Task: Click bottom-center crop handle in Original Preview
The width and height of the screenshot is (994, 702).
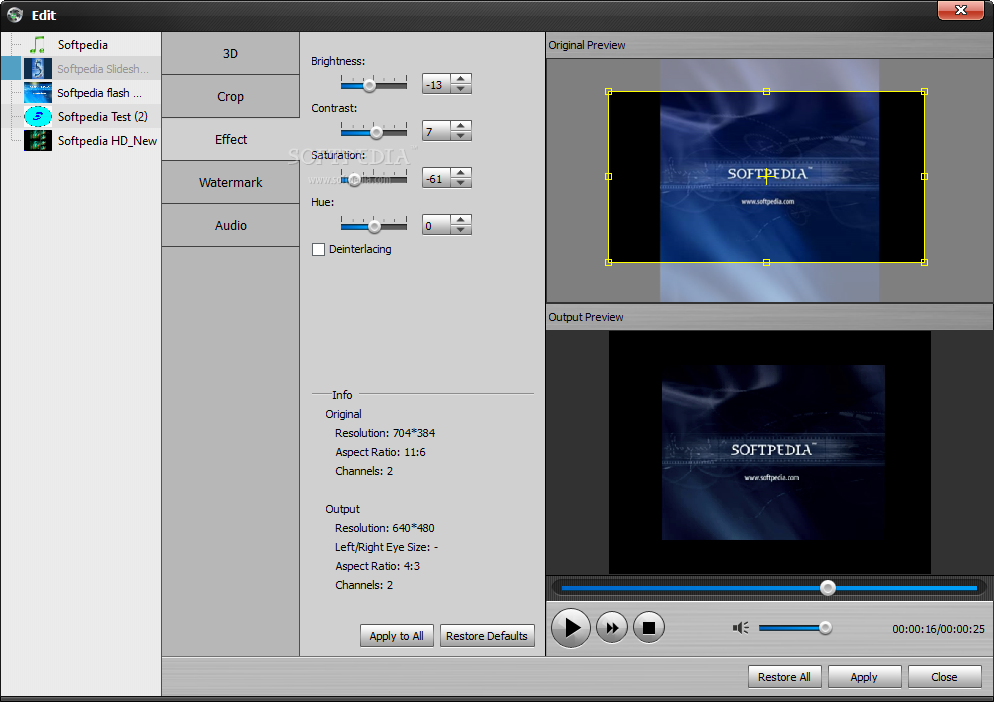Action: coord(766,262)
